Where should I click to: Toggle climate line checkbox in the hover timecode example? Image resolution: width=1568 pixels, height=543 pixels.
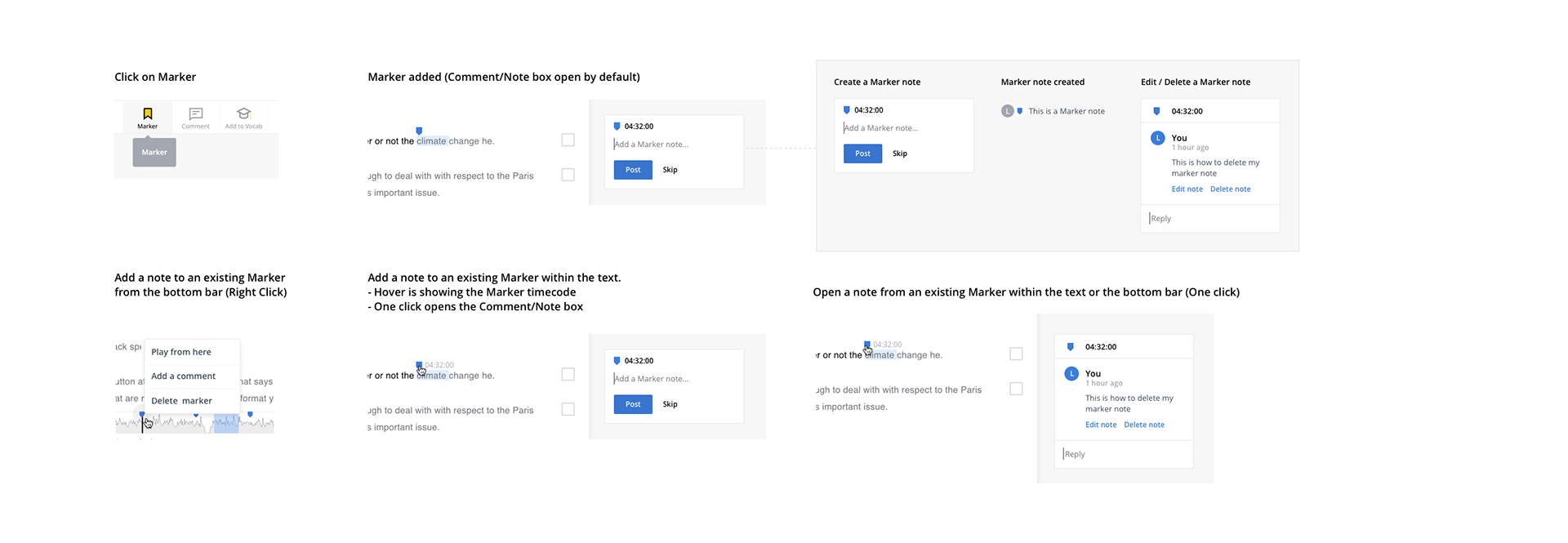[568, 375]
